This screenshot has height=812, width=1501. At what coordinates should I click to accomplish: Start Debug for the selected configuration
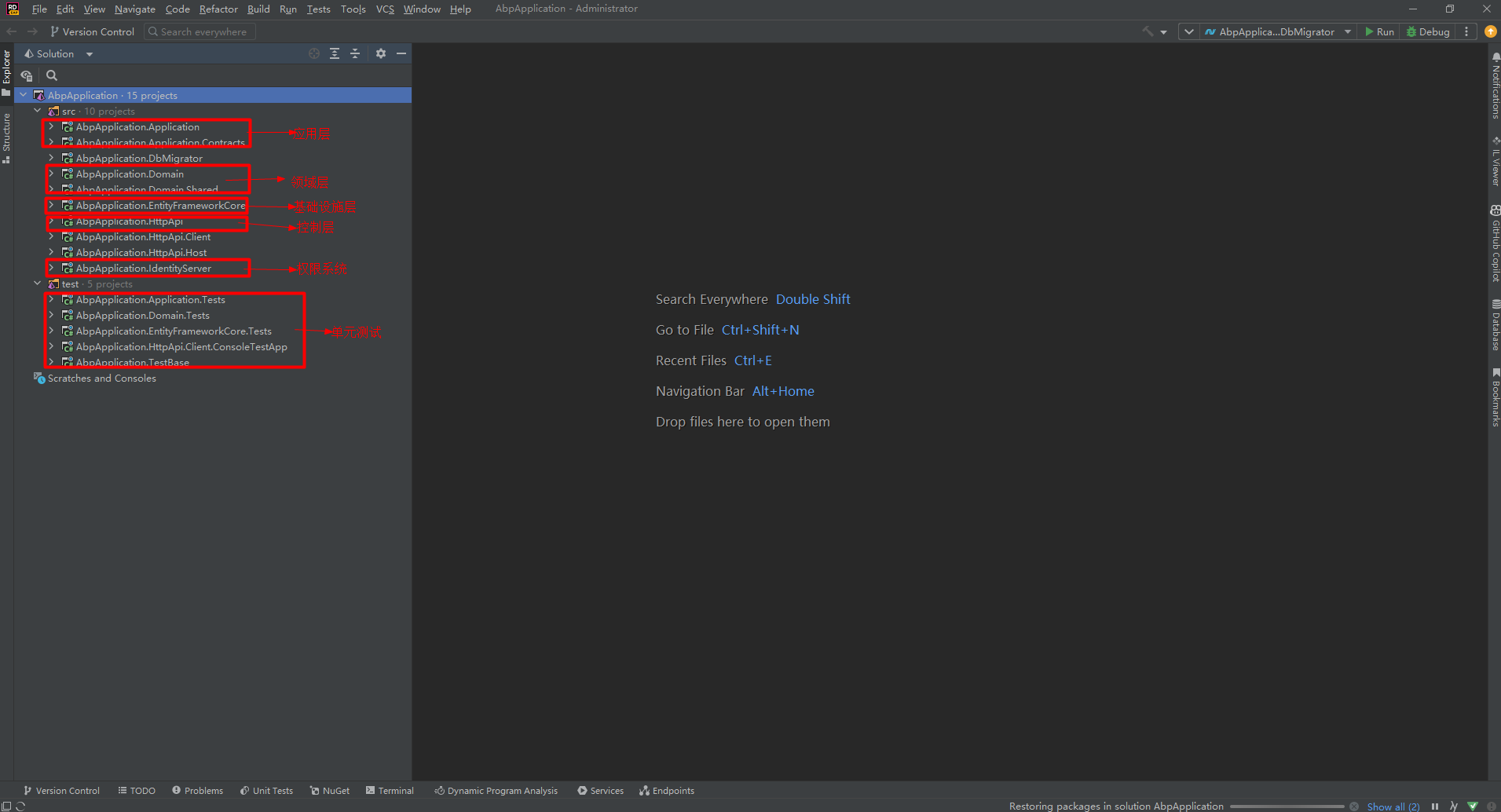[x=1428, y=31]
